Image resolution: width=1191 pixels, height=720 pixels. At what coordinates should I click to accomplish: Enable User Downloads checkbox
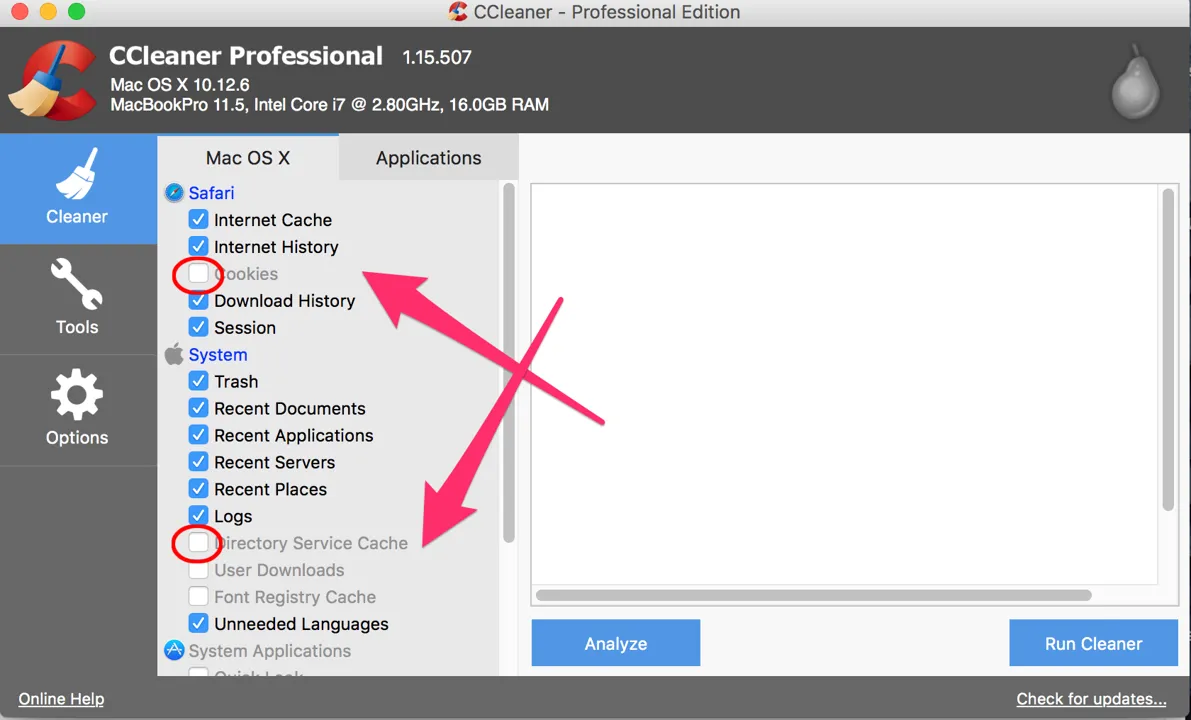click(198, 570)
